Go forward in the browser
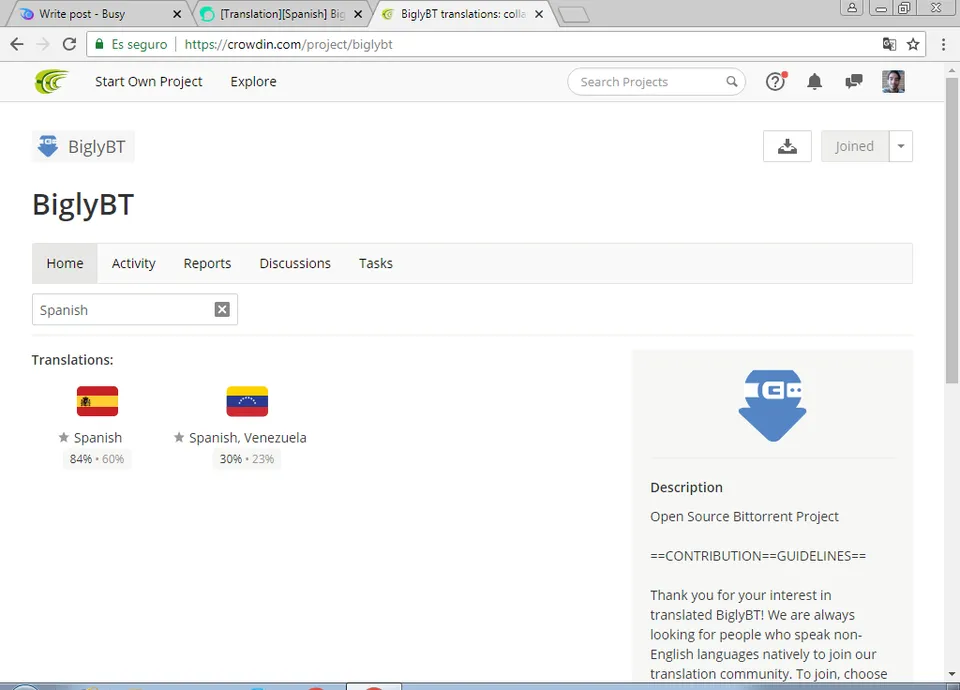The width and height of the screenshot is (960, 690). pyautogui.click(x=43, y=44)
